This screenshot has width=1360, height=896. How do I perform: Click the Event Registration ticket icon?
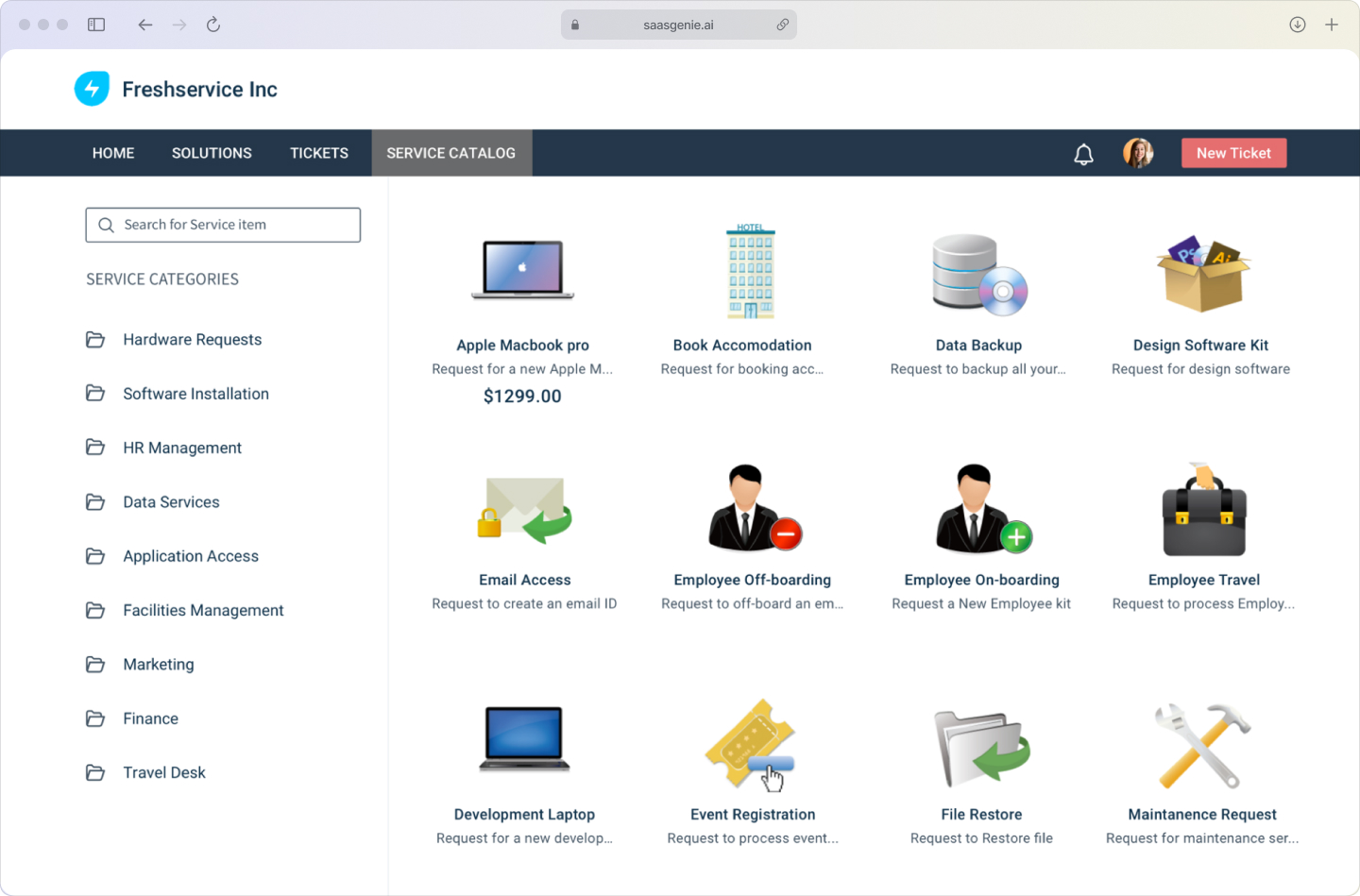tap(752, 744)
